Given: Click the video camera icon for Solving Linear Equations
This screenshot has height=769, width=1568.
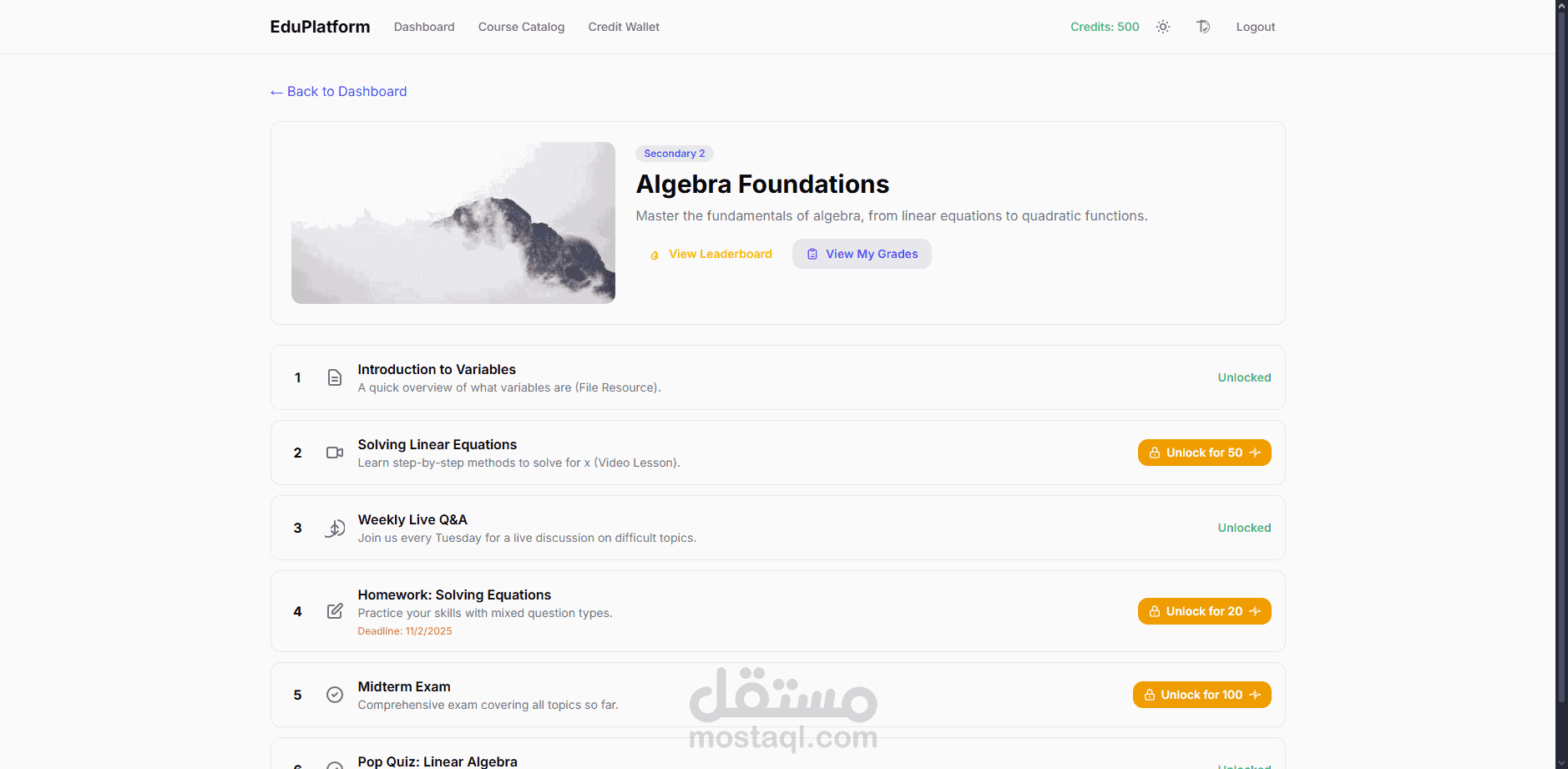Looking at the screenshot, I should [335, 453].
